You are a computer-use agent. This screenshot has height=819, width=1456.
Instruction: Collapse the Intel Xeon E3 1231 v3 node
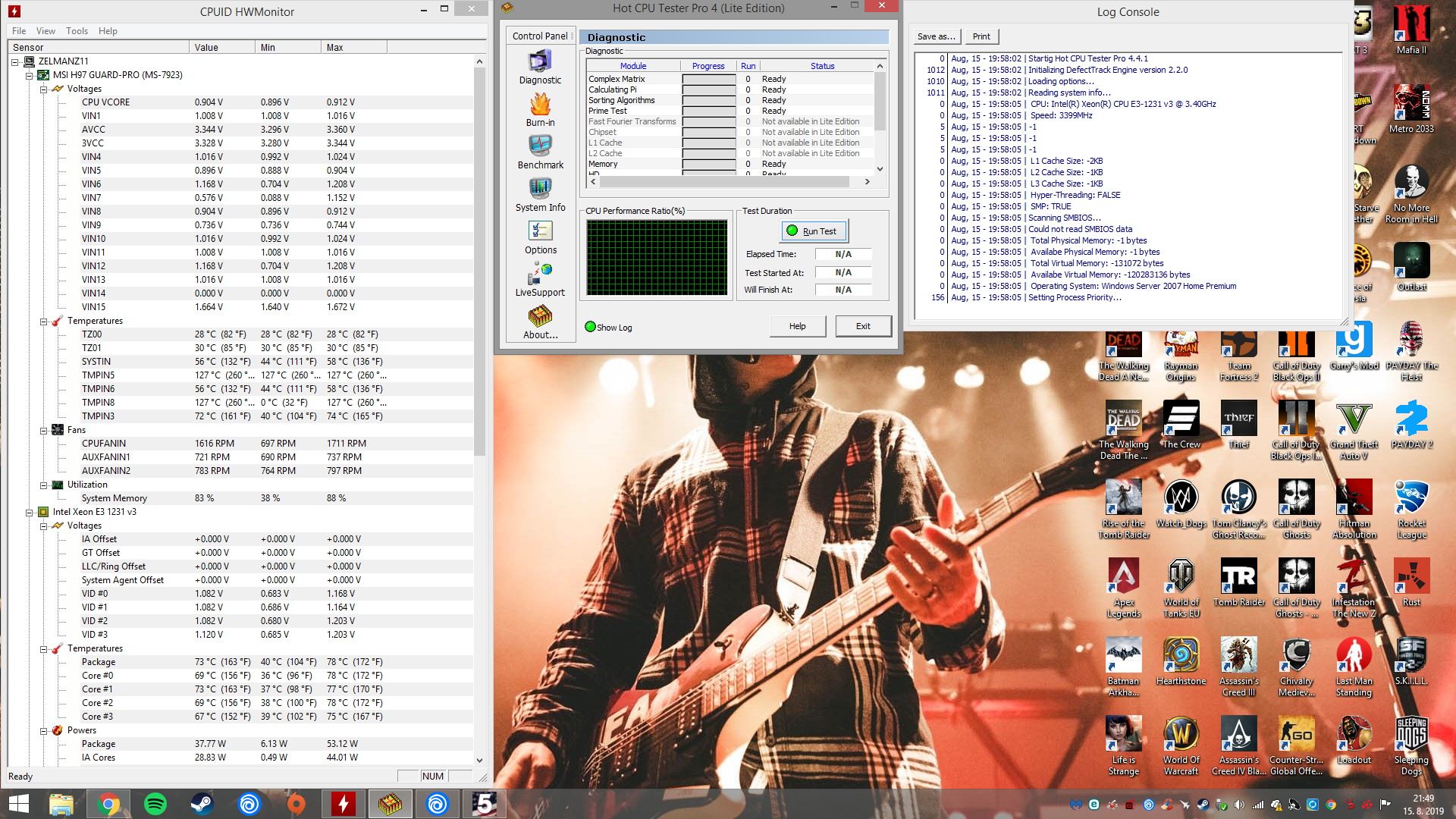[30, 512]
